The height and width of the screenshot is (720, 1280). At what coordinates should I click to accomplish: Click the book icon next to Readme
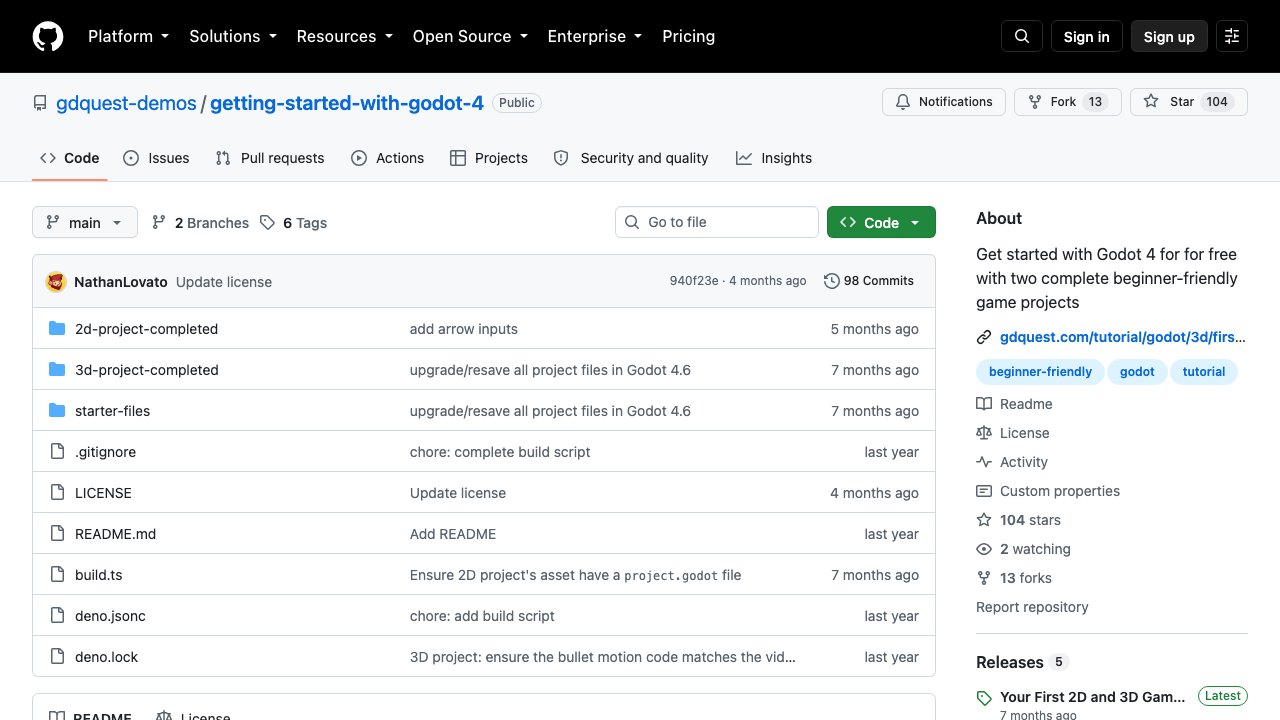coord(984,404)
